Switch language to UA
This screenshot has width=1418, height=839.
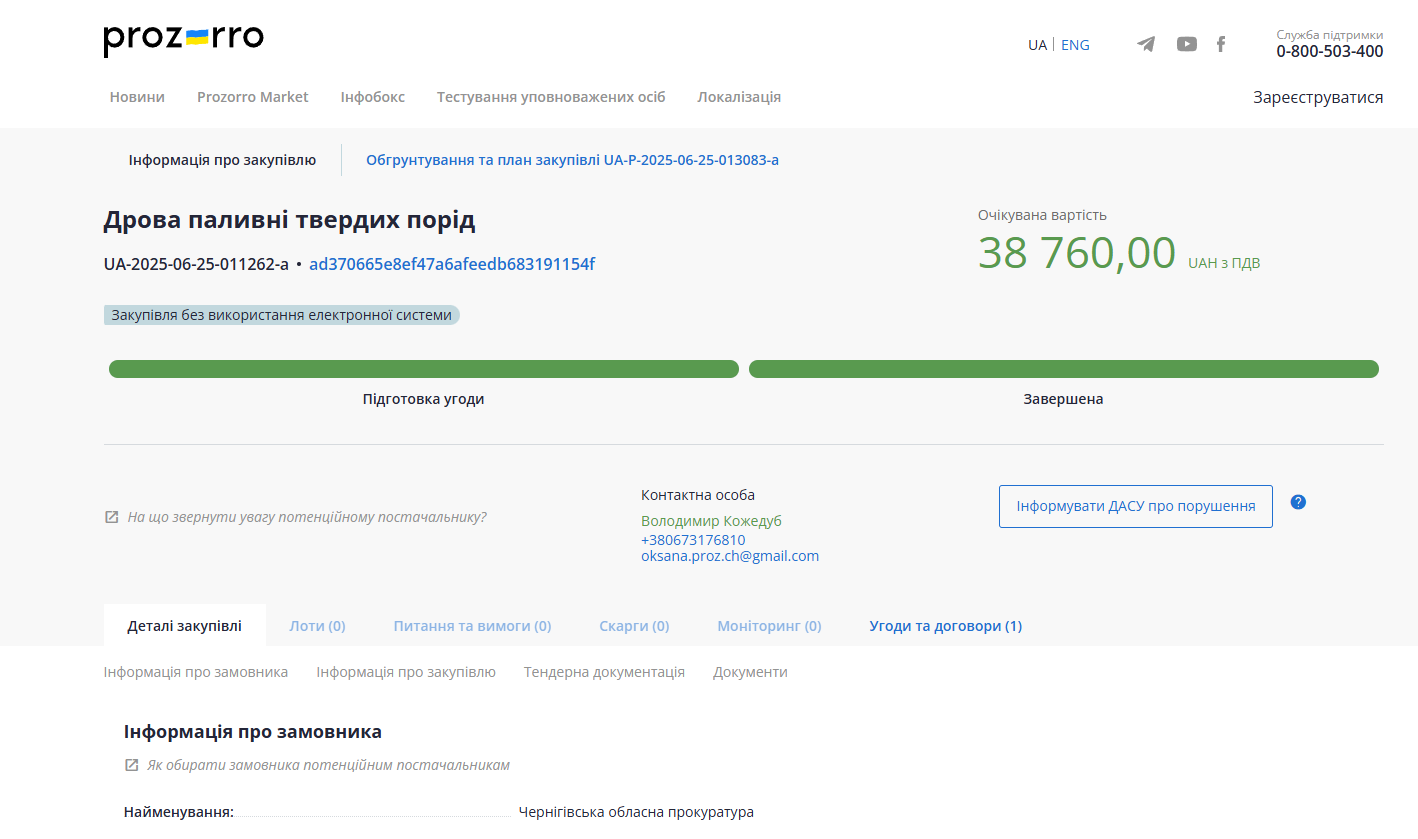(x=1037, y=45)
